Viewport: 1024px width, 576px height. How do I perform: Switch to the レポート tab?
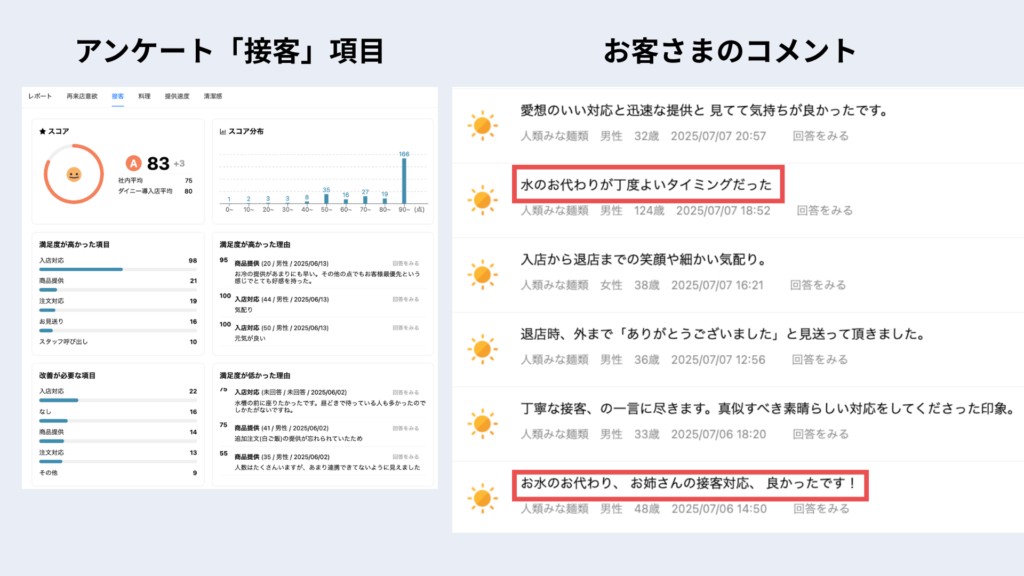pos(40,96)
